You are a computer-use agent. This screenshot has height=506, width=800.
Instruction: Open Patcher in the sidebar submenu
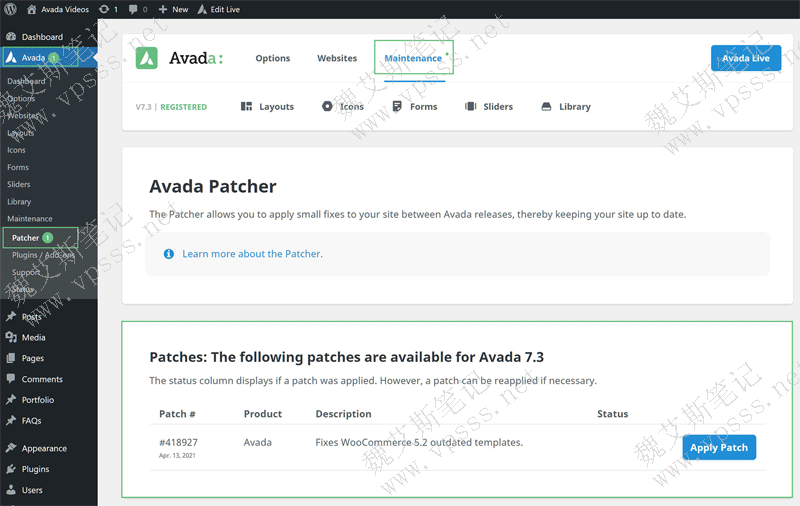(x=26, y=238)
